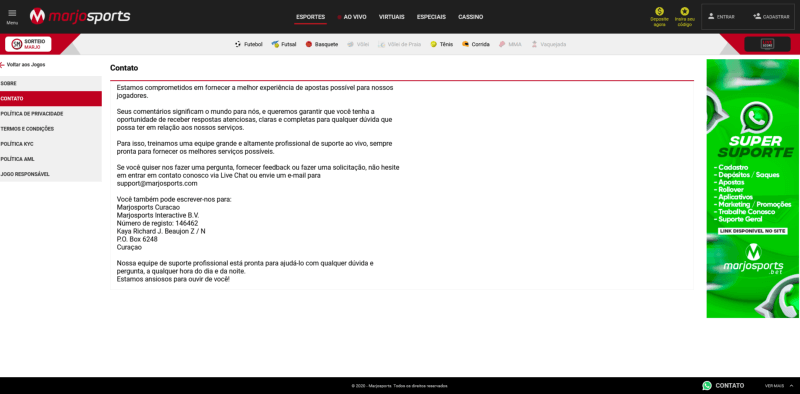Click the Super Suporte WhatsApp banner

tap(753, 189)
